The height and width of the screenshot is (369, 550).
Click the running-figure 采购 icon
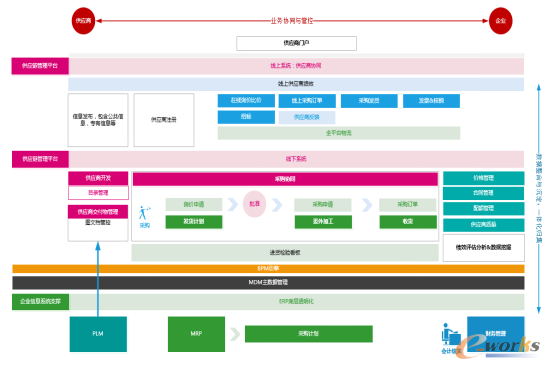144,213
